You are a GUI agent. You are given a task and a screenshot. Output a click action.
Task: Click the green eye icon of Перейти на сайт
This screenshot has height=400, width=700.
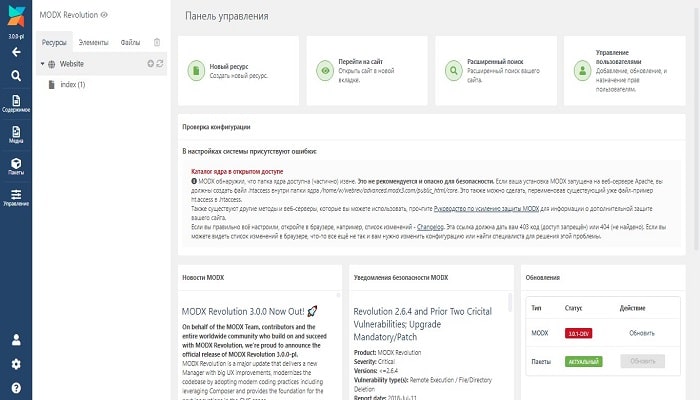pos(325,71)
